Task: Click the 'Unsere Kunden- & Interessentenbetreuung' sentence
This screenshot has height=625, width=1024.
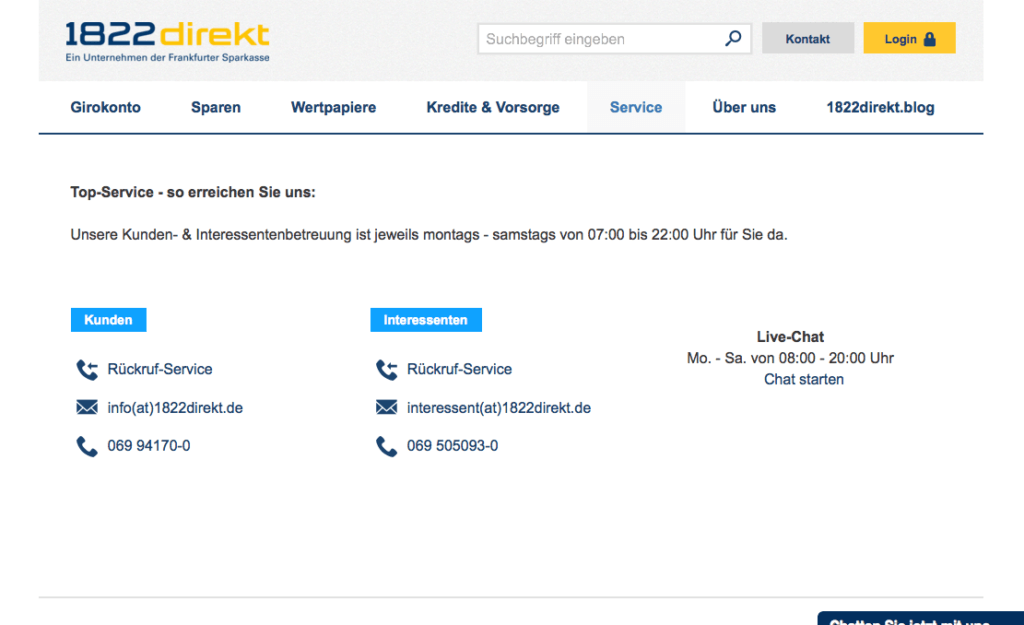Action: point(429,234)
